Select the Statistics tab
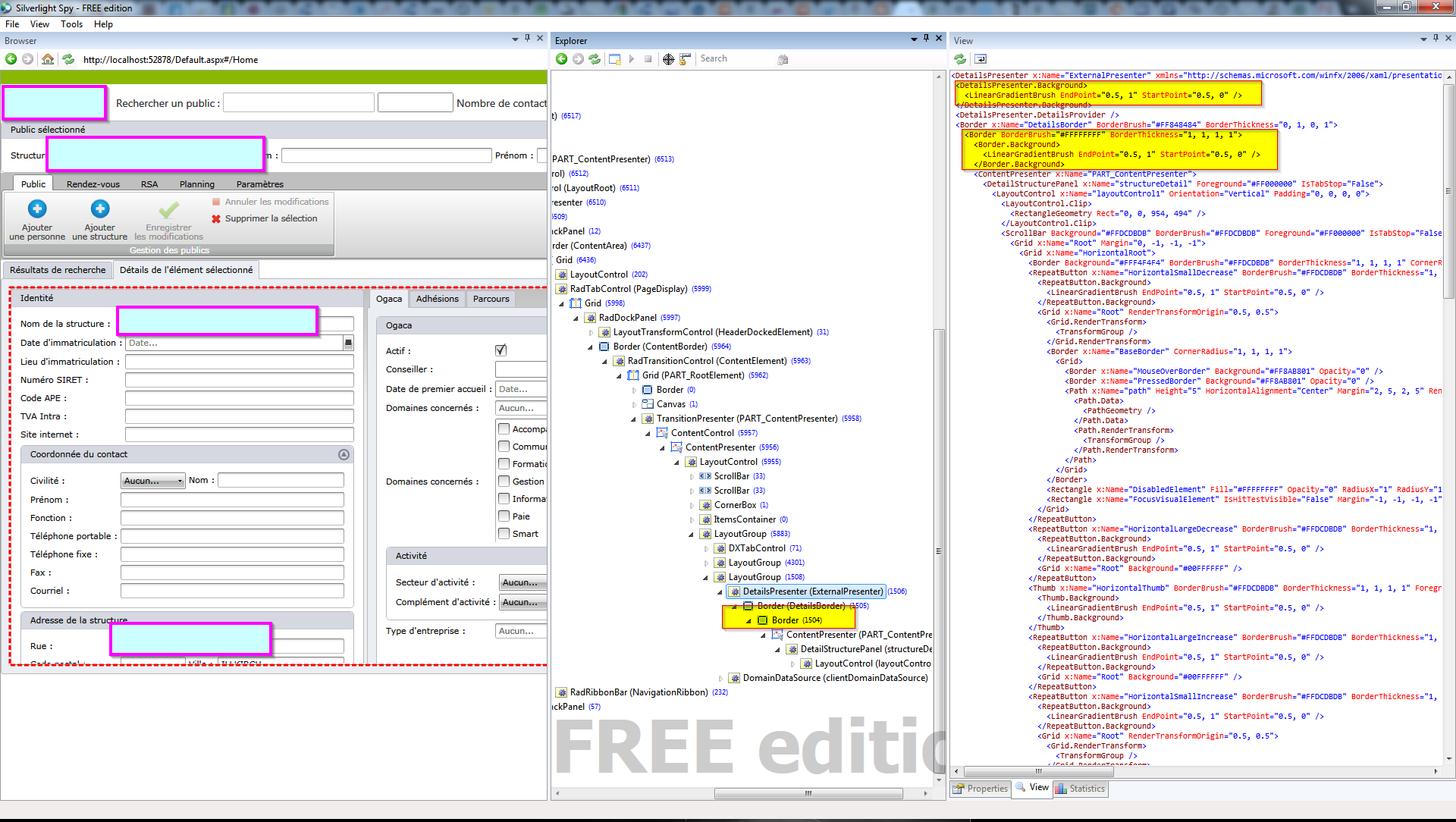Viewport: 1456px width, 822px height. click(x=1080, y=789)
